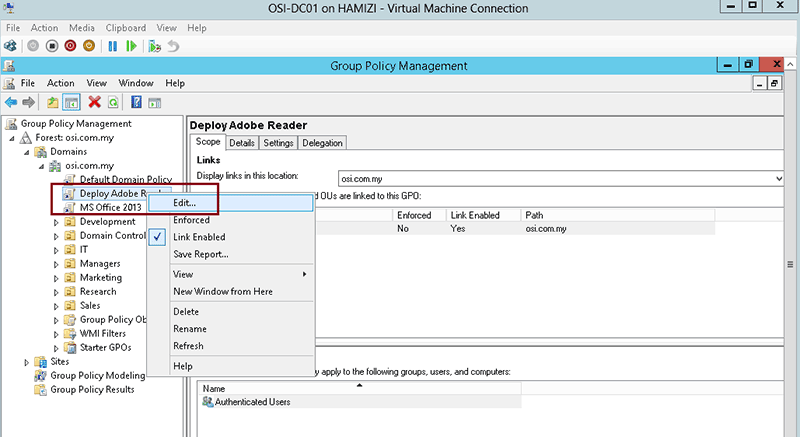The image size is (800, 437).
Task: Expand the Sales OU
Action: [x=56, y=306]
